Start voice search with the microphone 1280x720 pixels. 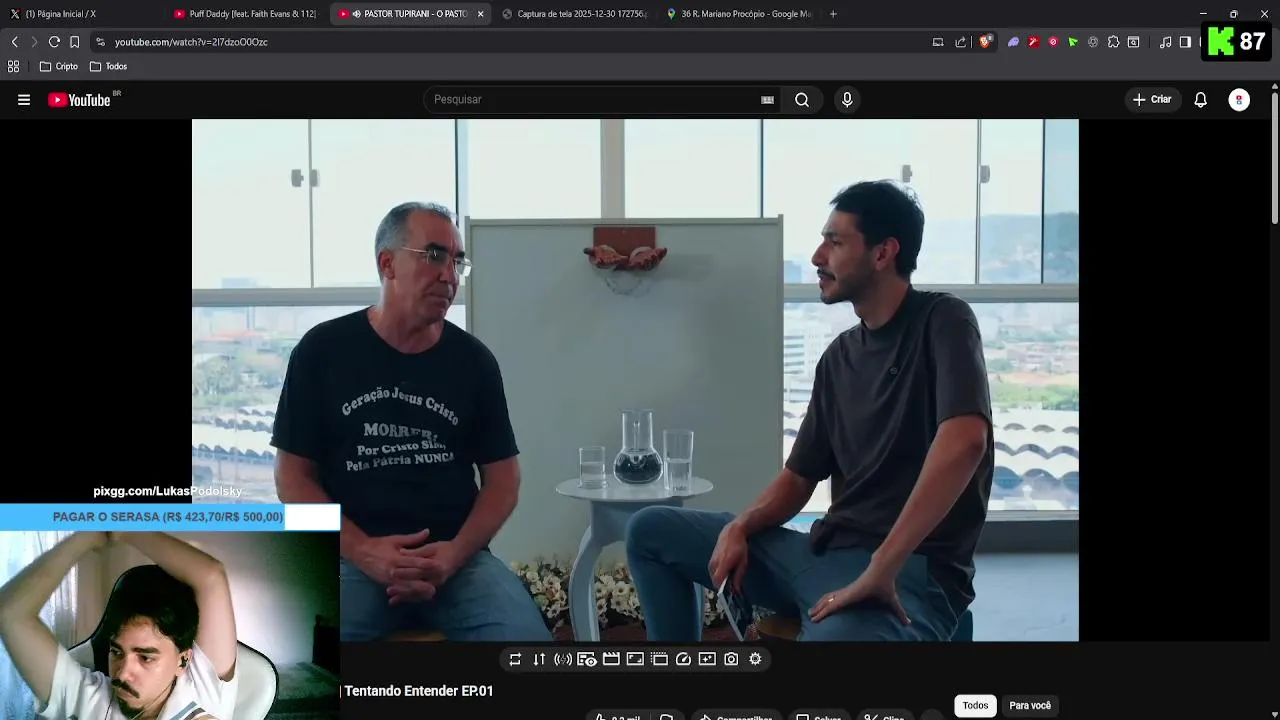pos(847,100)
